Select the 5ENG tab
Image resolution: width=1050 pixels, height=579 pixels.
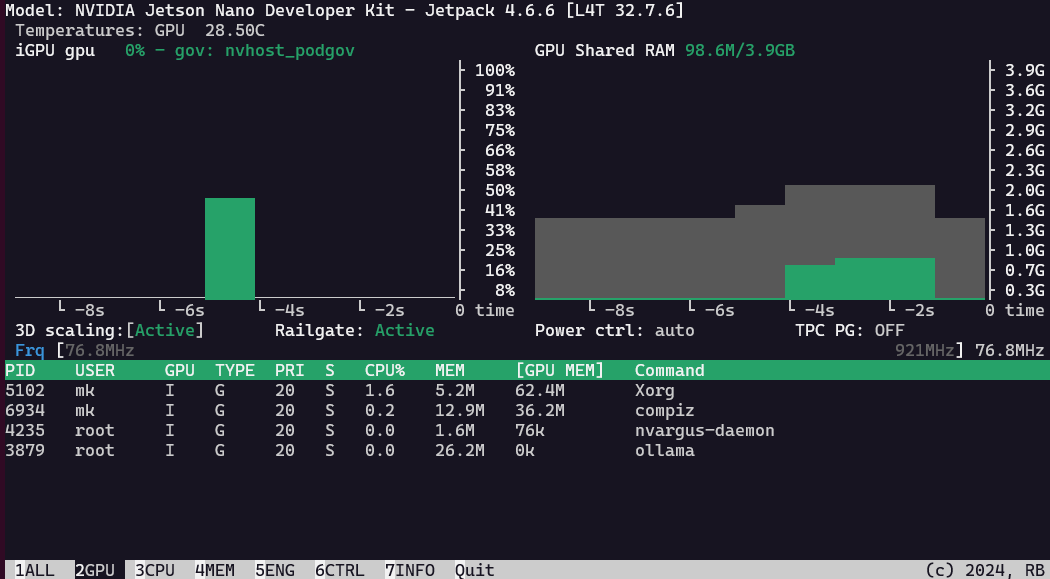pyautogui.click(x=275, y=570)
